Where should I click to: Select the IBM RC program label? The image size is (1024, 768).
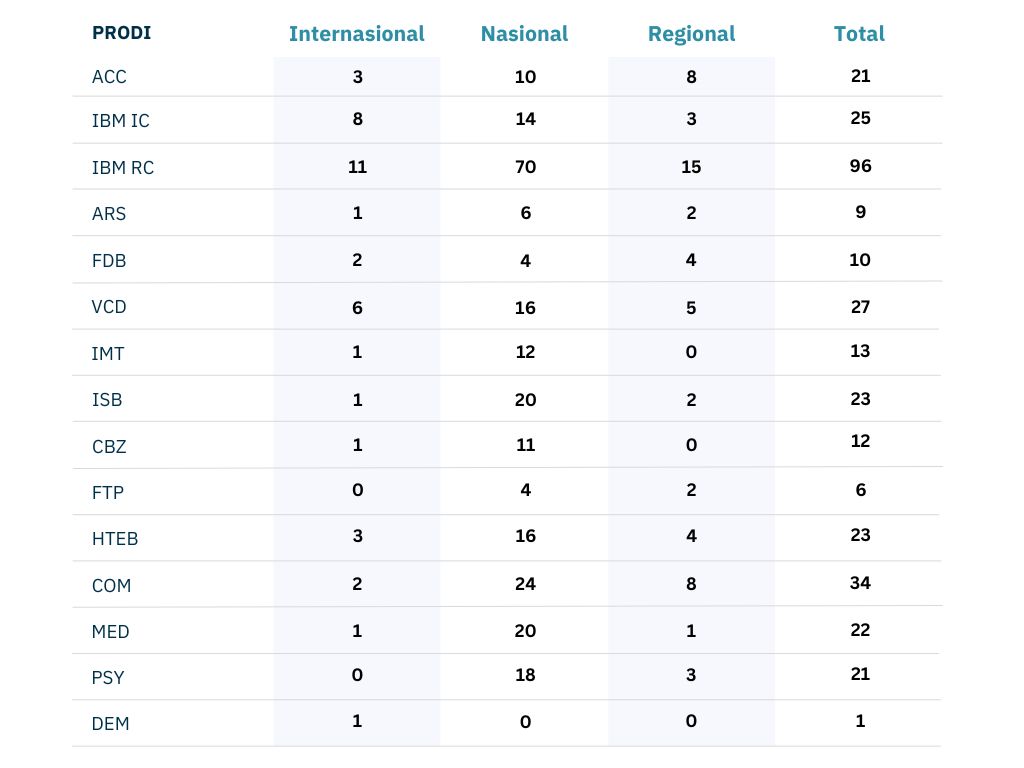click(x=123, y=168)
